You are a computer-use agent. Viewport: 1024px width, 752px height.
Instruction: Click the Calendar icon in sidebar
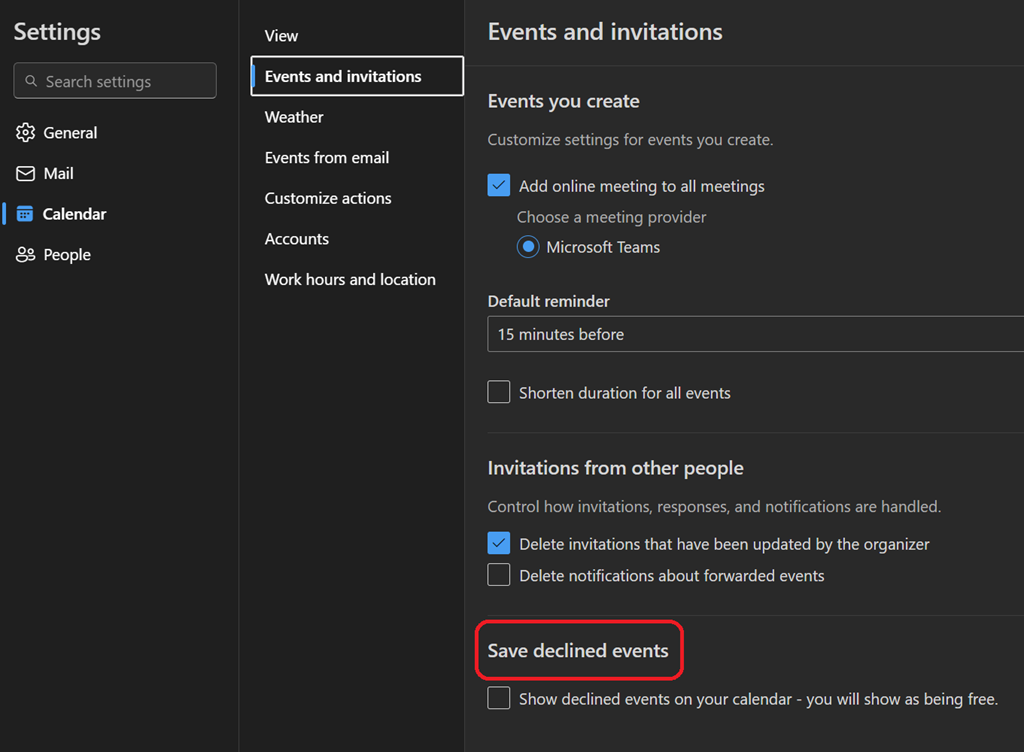[25, 214]
